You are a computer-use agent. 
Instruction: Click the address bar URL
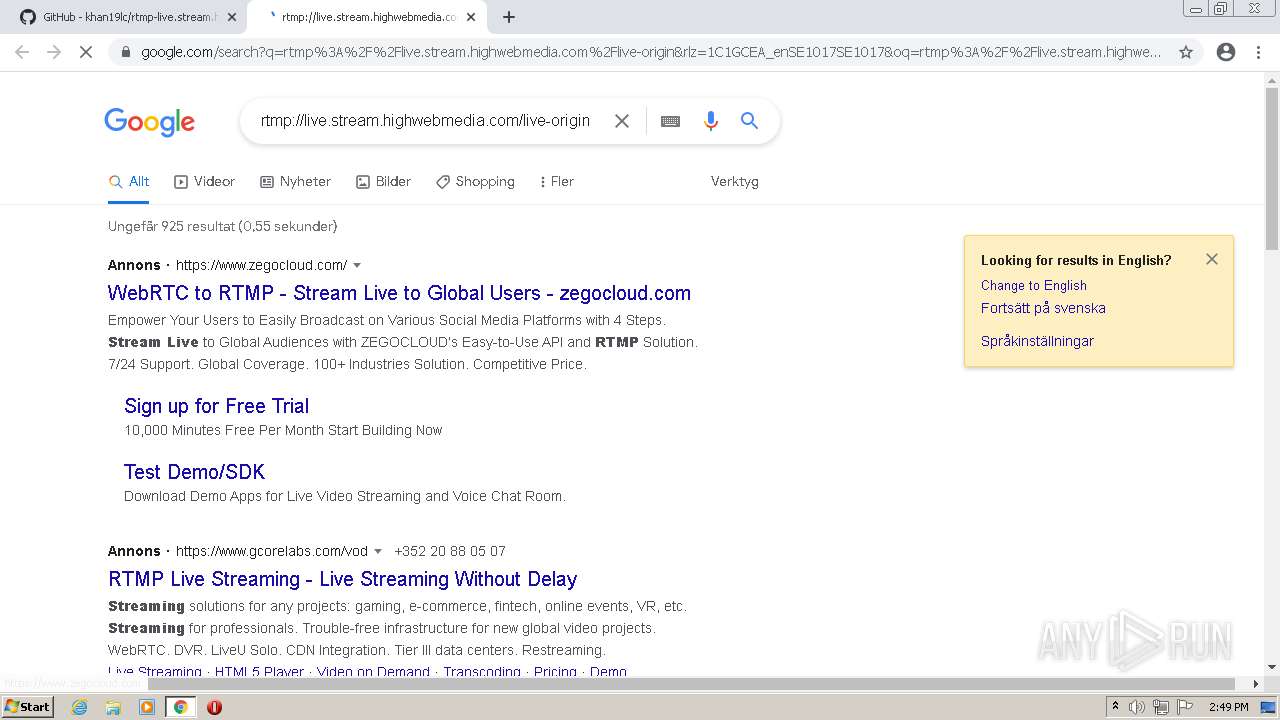650,52
